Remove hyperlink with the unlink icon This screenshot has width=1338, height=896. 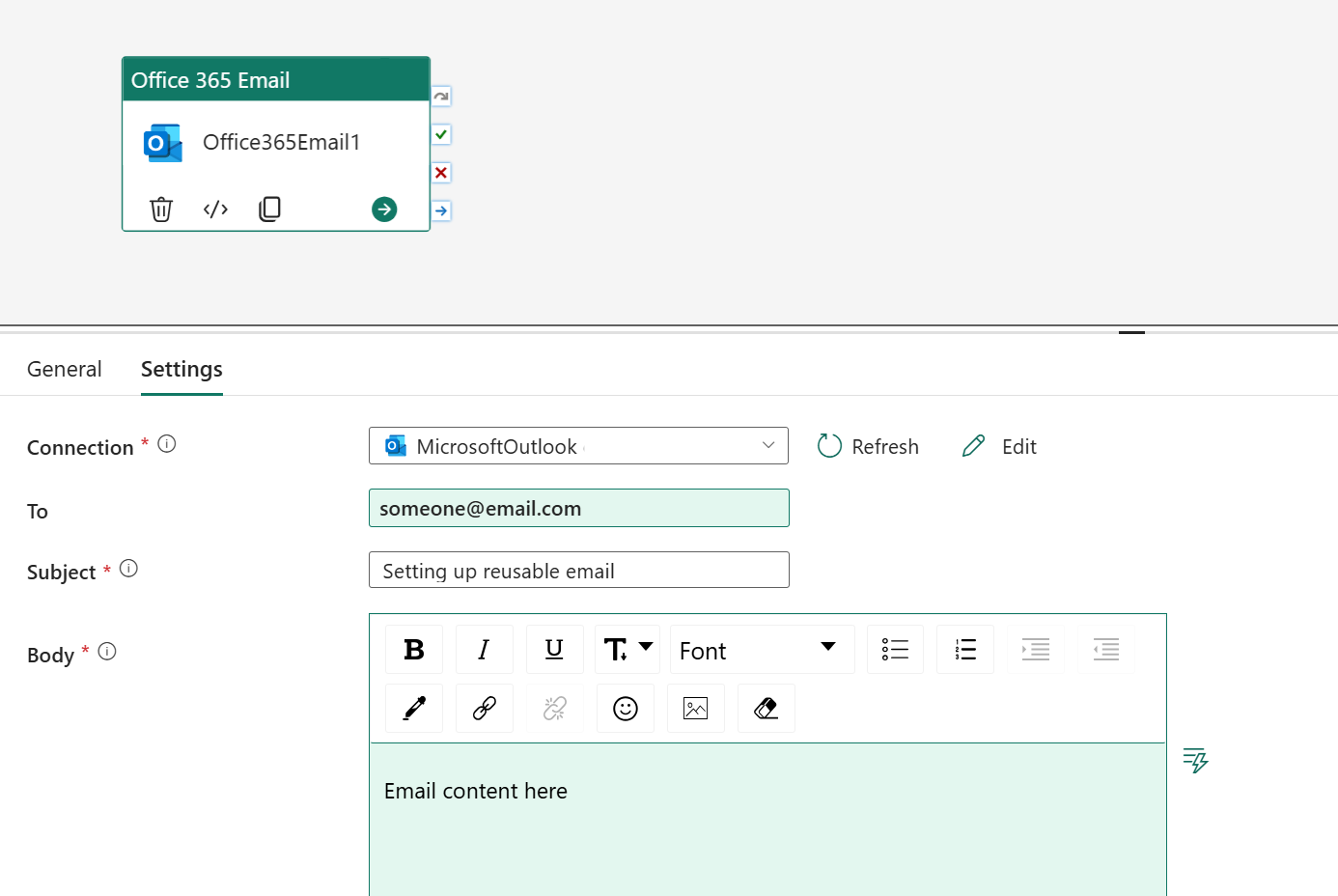(555, 709)
